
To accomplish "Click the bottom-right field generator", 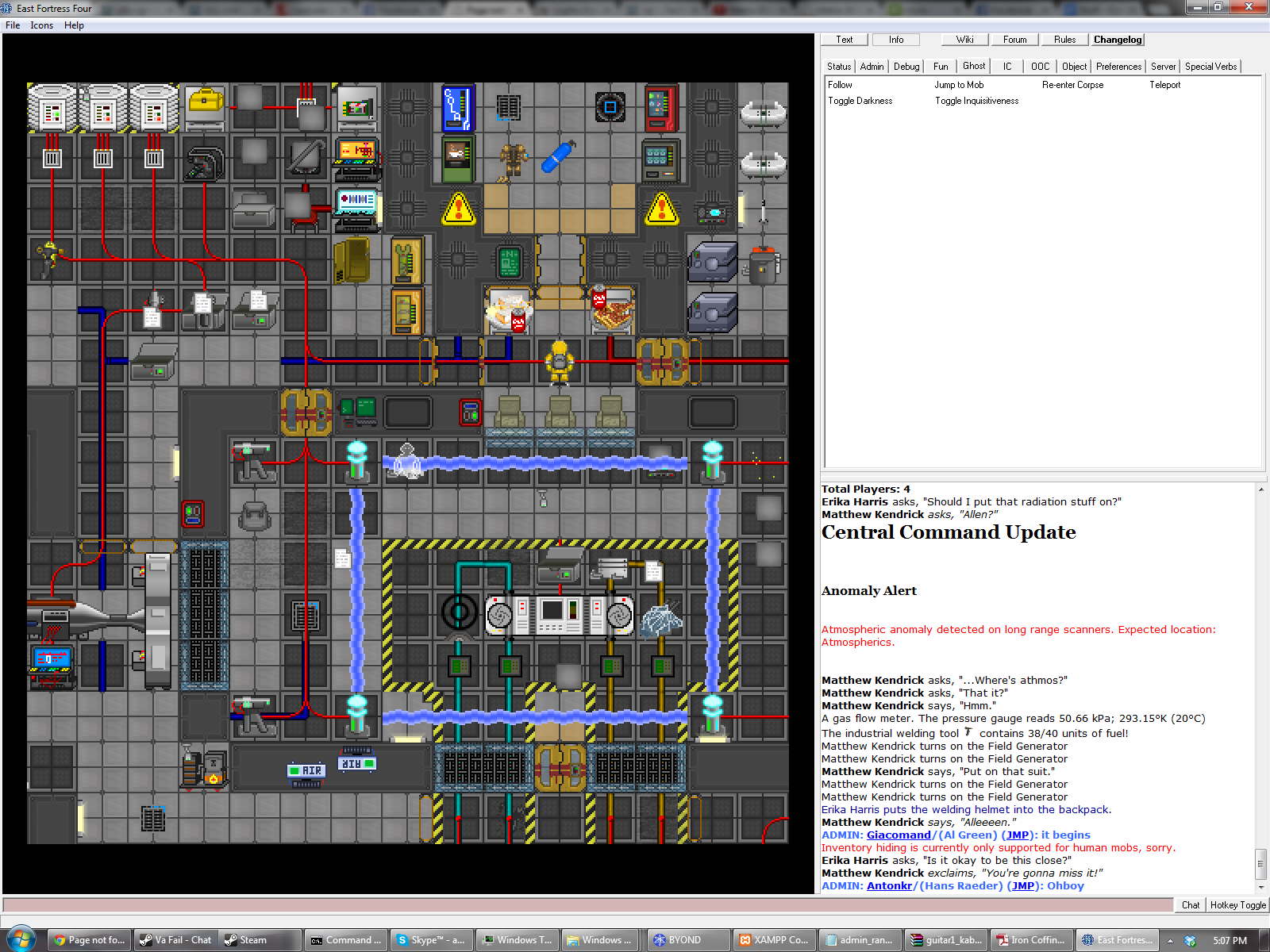I will [713, 716].
